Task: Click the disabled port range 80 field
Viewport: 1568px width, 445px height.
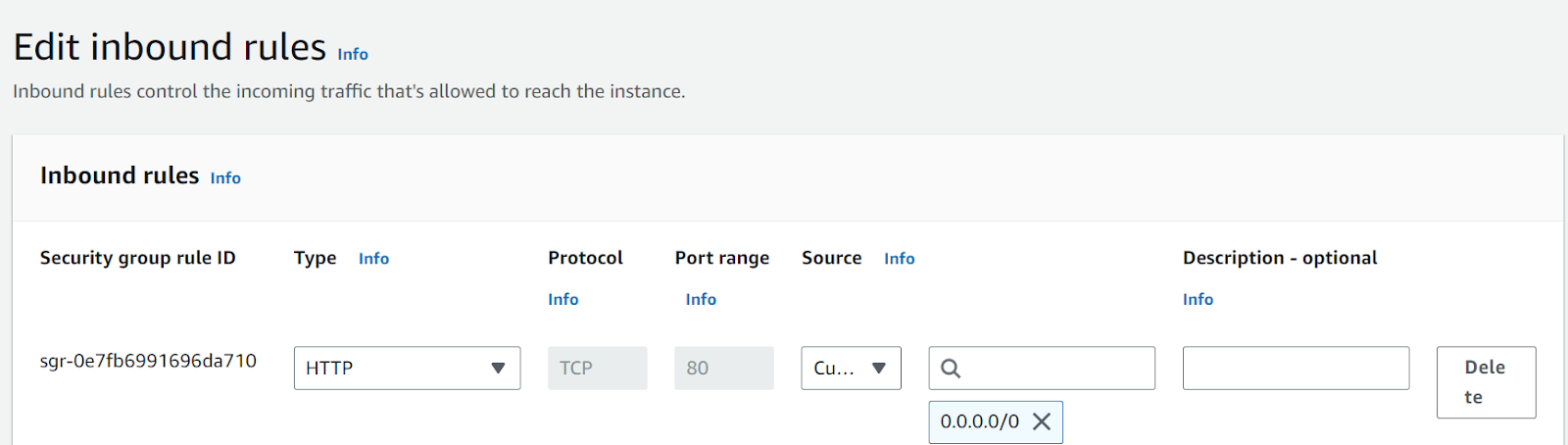Action: click(723, 368)
